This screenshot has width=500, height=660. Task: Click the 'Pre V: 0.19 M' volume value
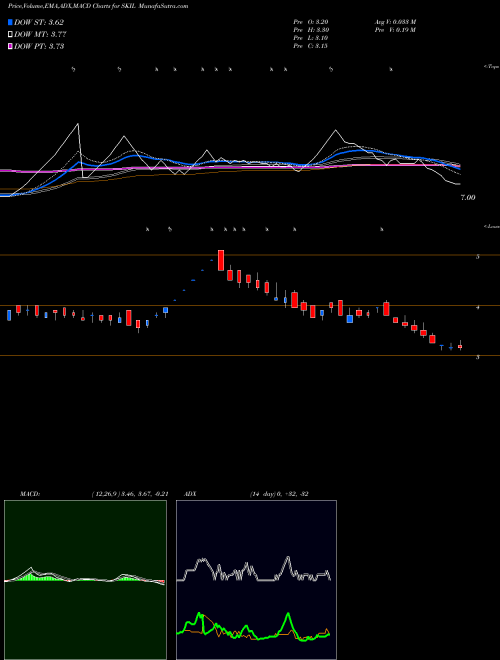[x=396, y=30]
